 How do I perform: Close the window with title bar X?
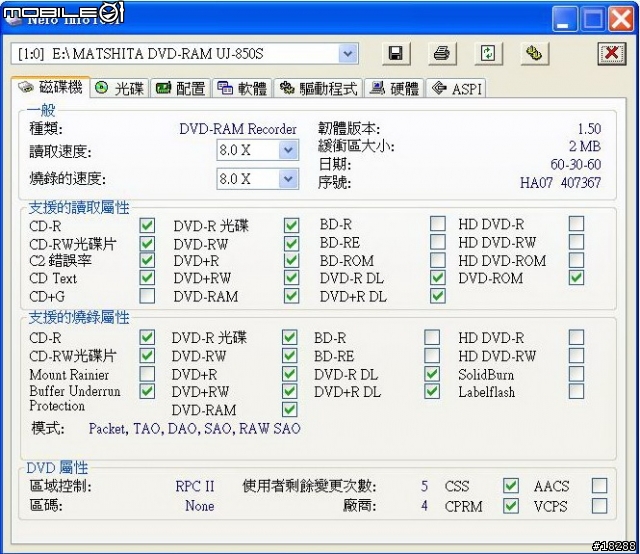[x=621, y=19]
